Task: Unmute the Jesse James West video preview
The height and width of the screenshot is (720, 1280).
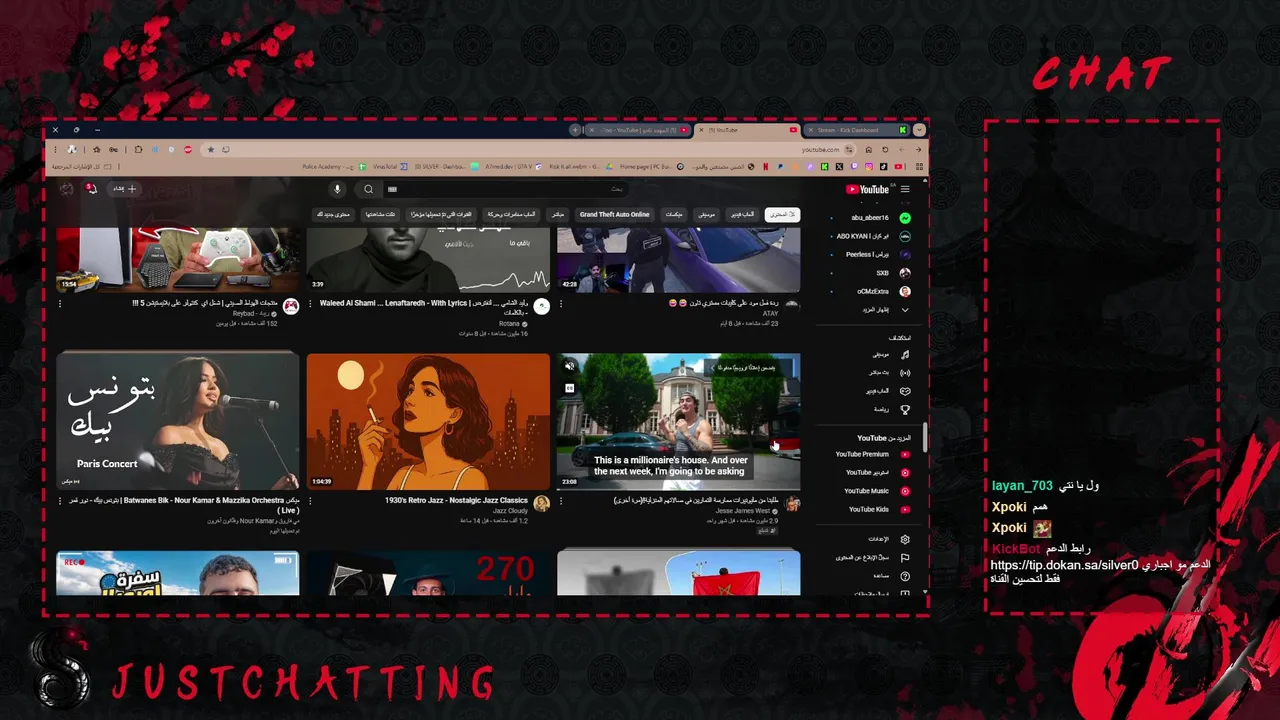Action: click(570, 367)
